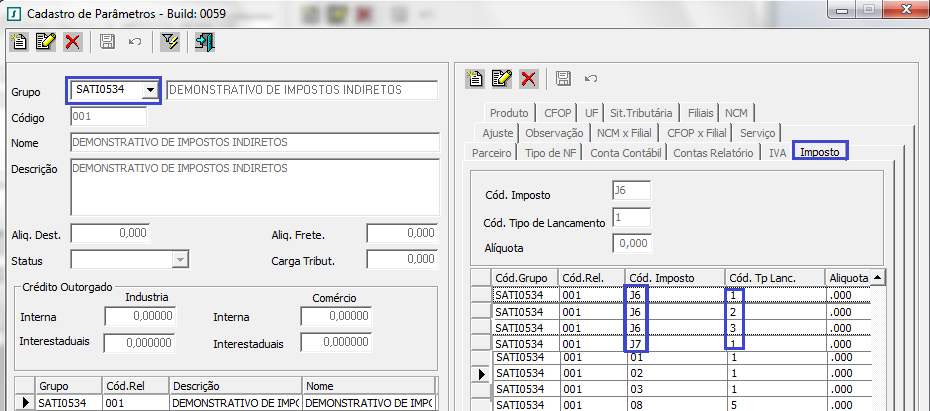Click the Nome column header in left grid

[368, 386]
